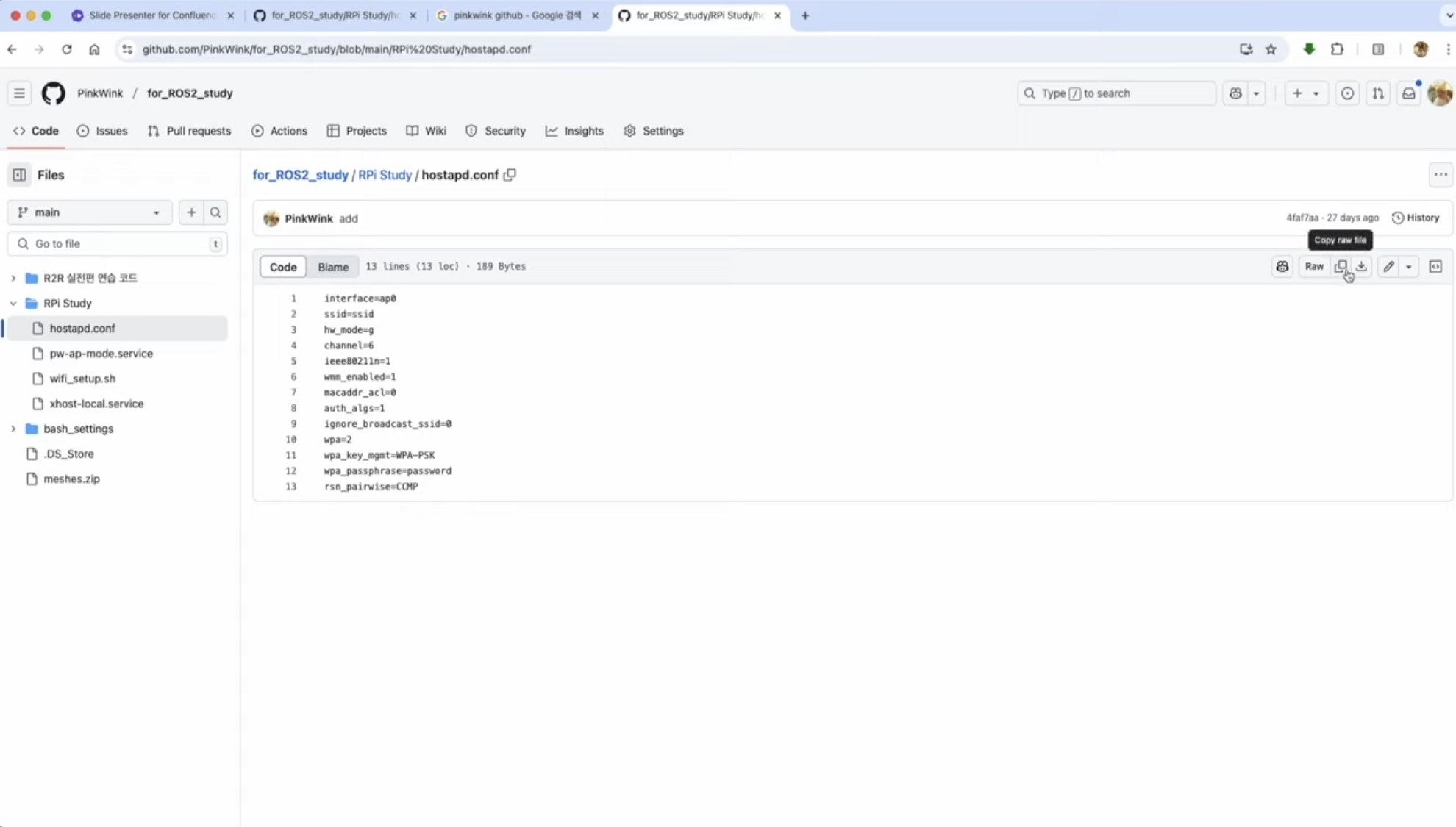Switch to Blame view
The height and width of the screenshot is (827, 1456).
333,267
